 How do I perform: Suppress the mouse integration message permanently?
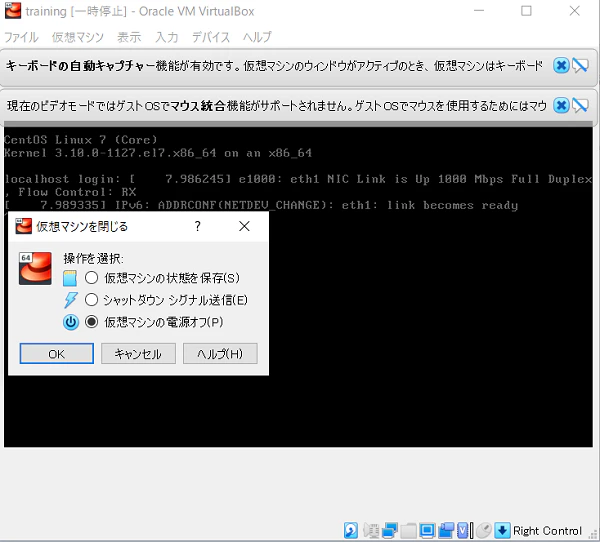[580, 105]
